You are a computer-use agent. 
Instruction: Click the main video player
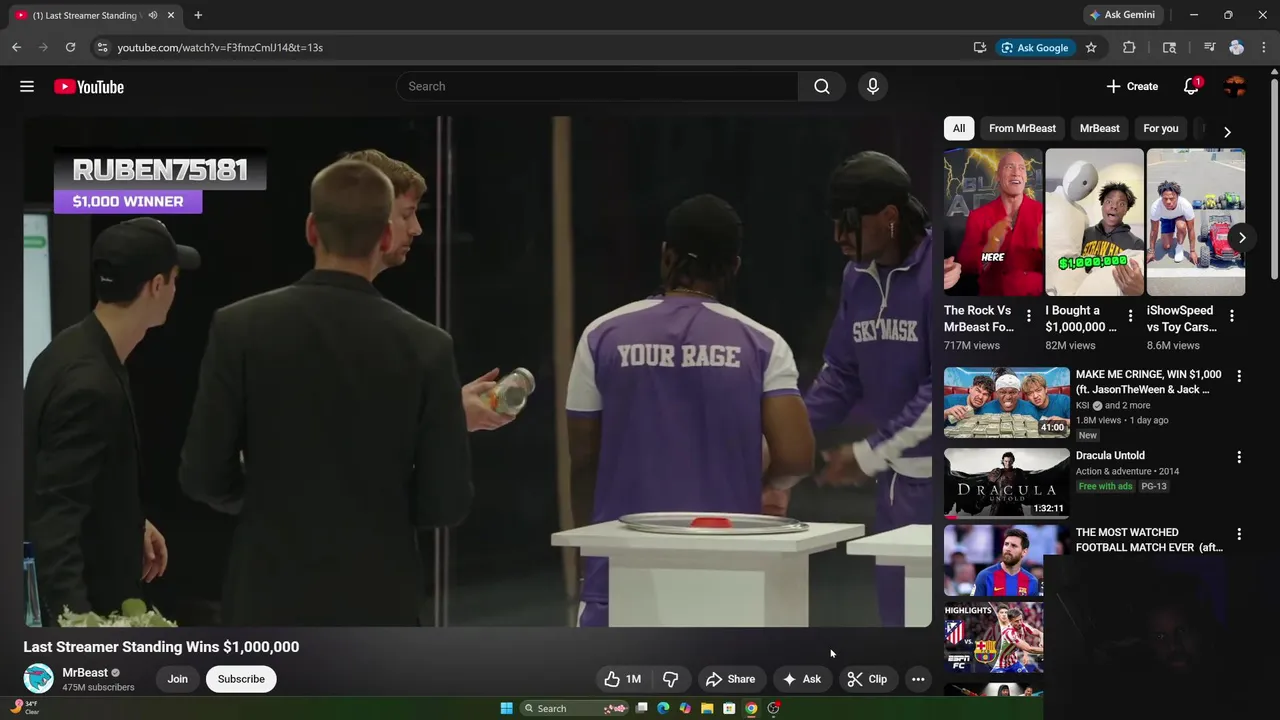click(x=478, y=372)
